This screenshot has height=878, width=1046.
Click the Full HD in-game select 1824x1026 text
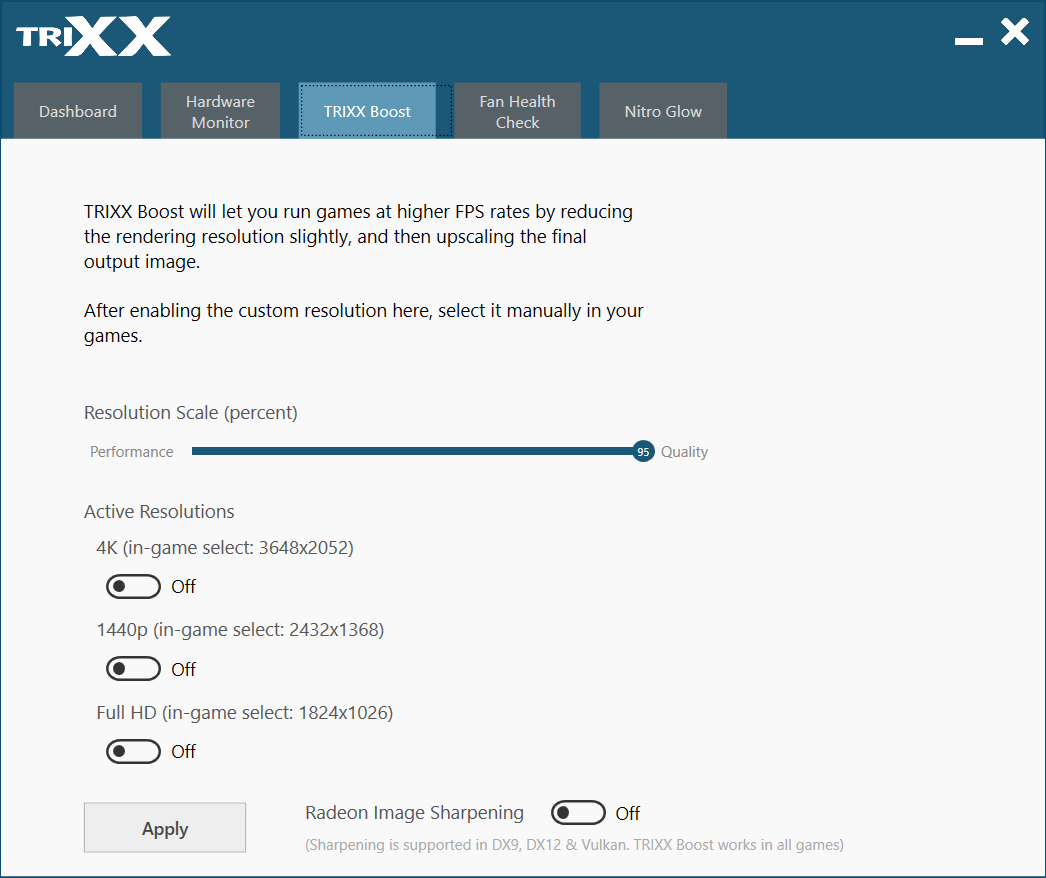[x=245, y=713]
